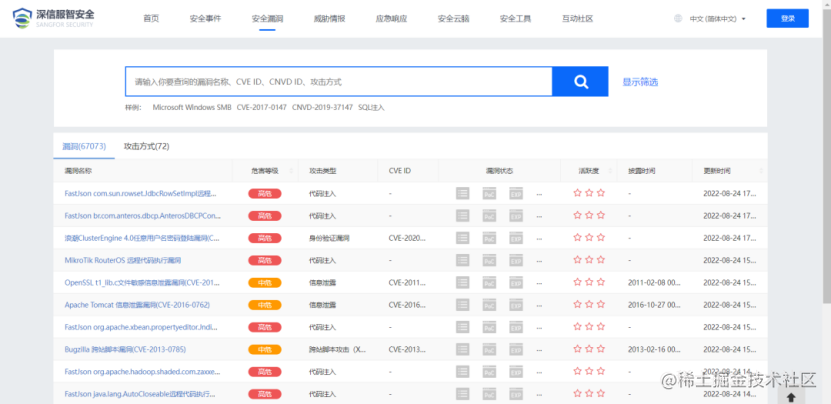This screenshot has width=831, height=404.
Task: Sort by 披露时间 column header
Action: click(642, 171)
